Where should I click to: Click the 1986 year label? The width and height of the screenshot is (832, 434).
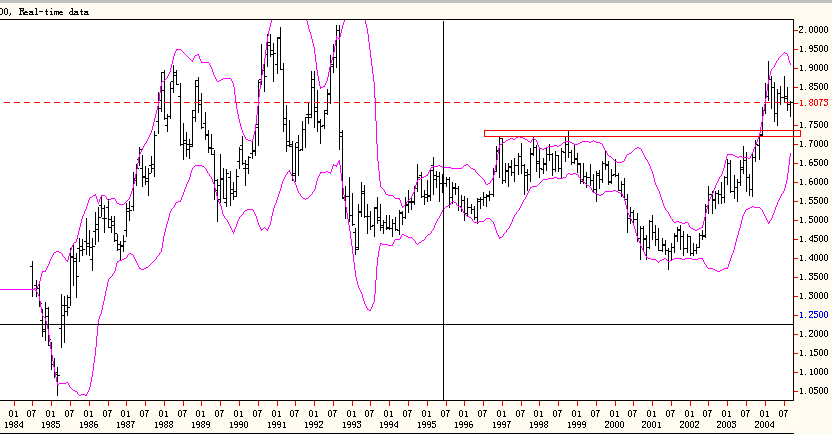coord(88,424)
